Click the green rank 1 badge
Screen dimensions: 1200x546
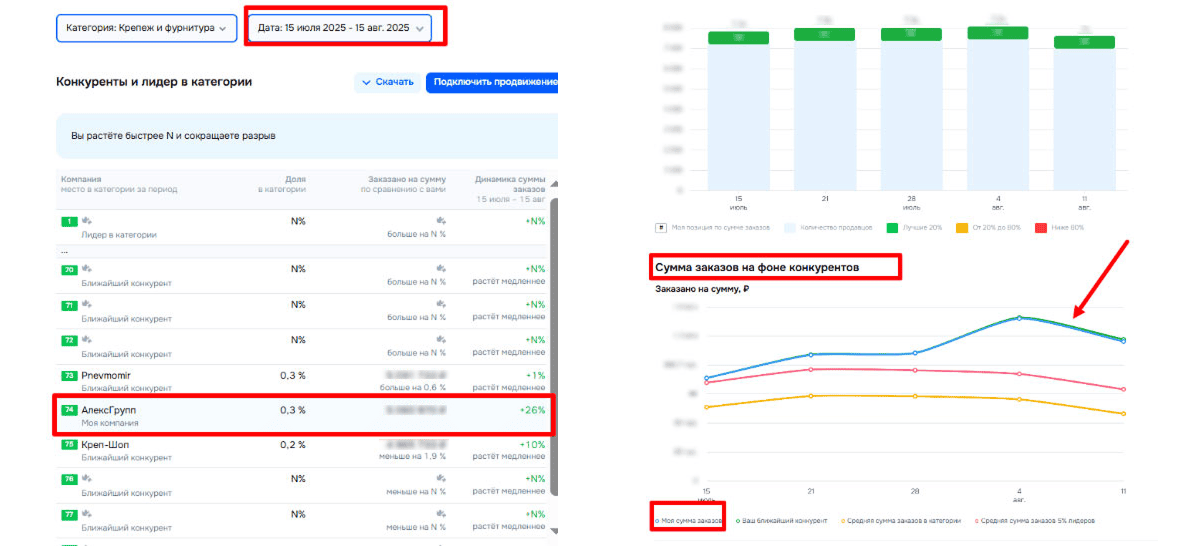pyautogui.click(x=69, y=221)
